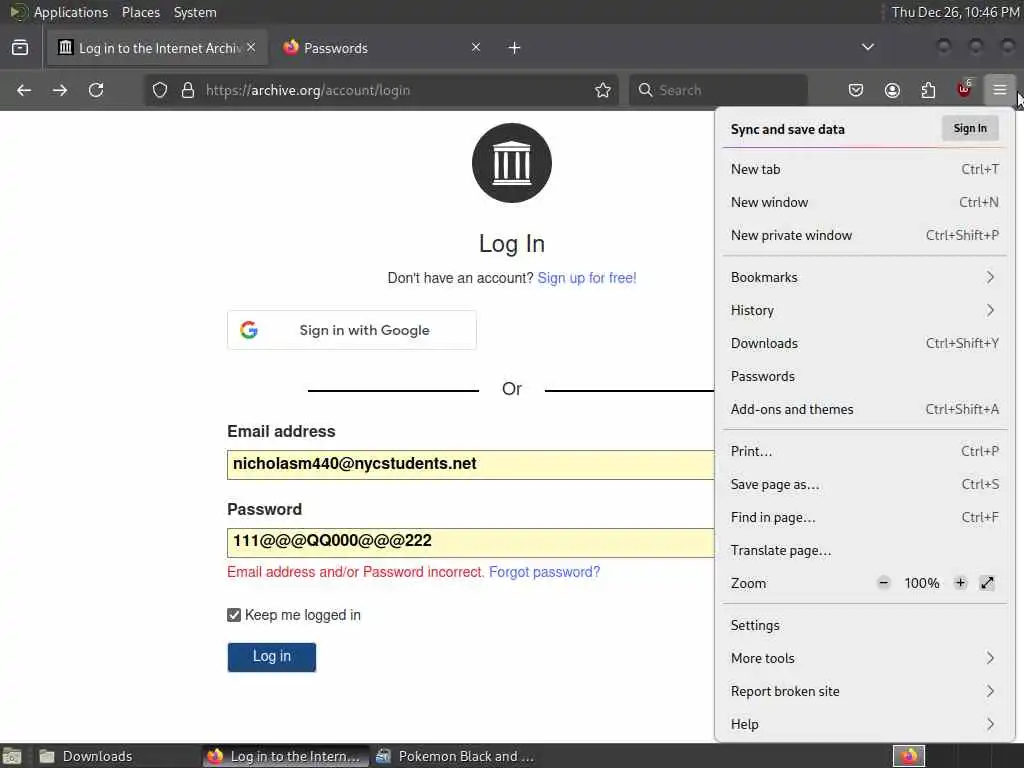Click the Internet Archive logo

coord(512,163)
